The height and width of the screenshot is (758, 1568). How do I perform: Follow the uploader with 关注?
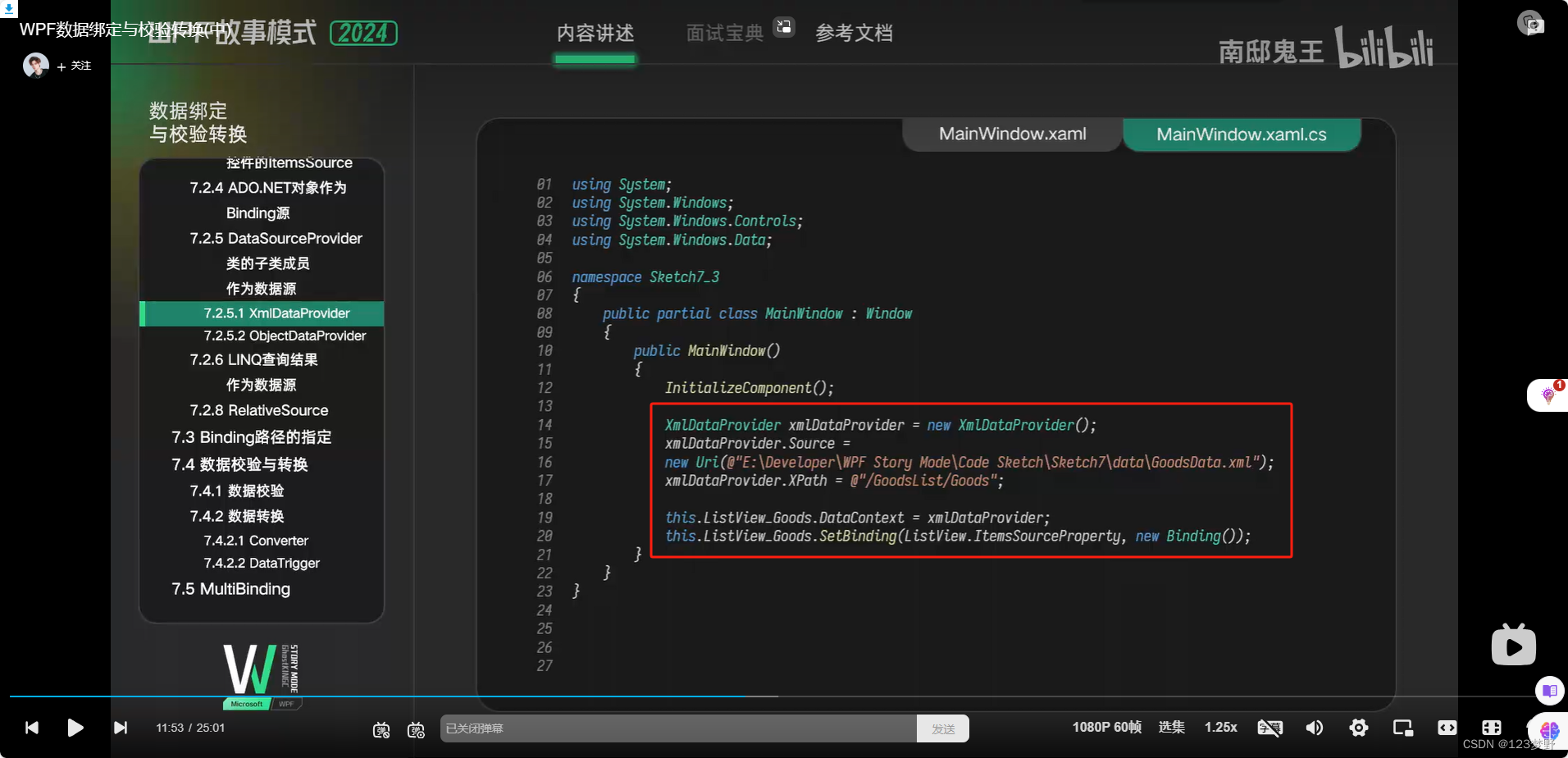pos(75,66)
